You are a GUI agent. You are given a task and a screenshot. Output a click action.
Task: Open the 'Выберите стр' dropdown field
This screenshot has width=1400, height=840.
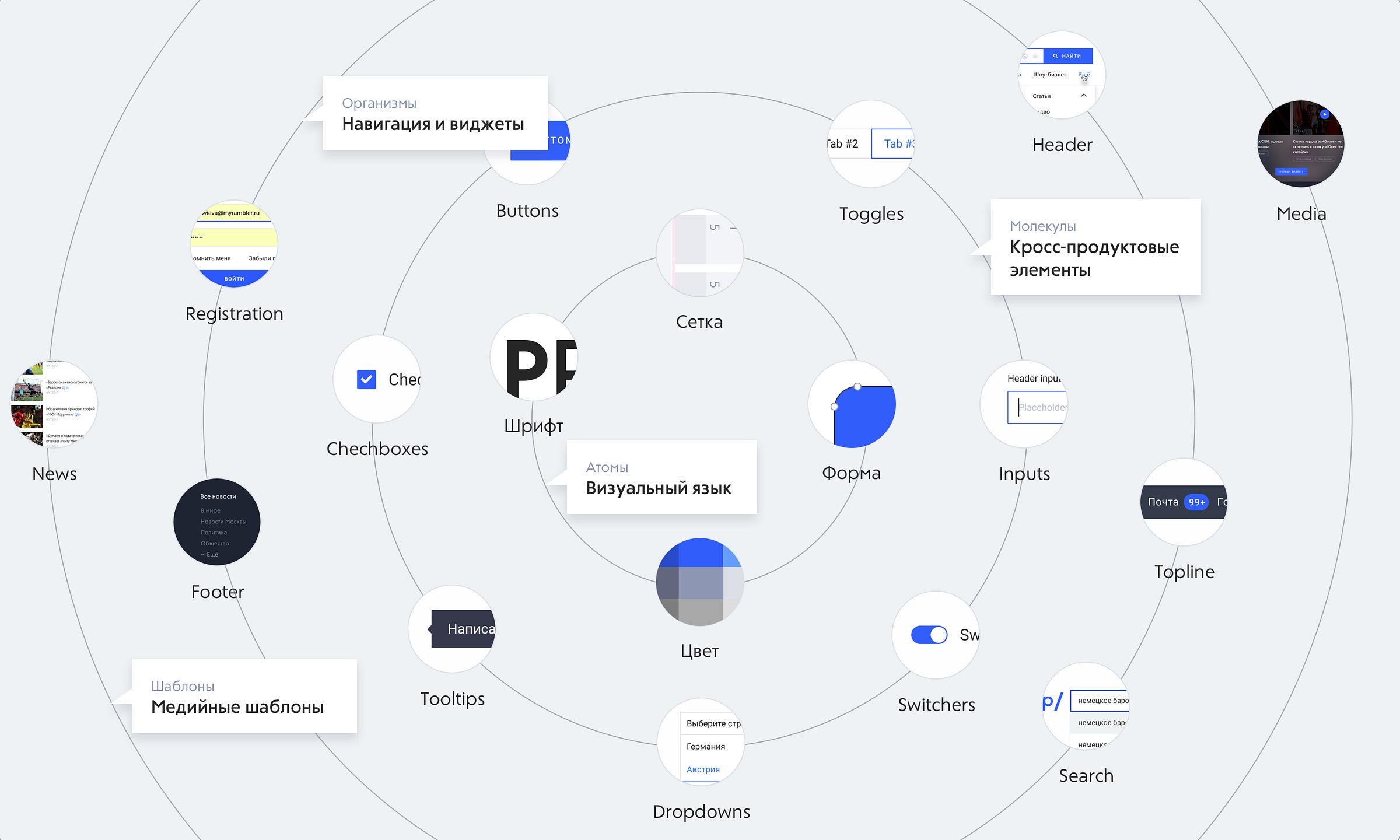click(712, 723)
